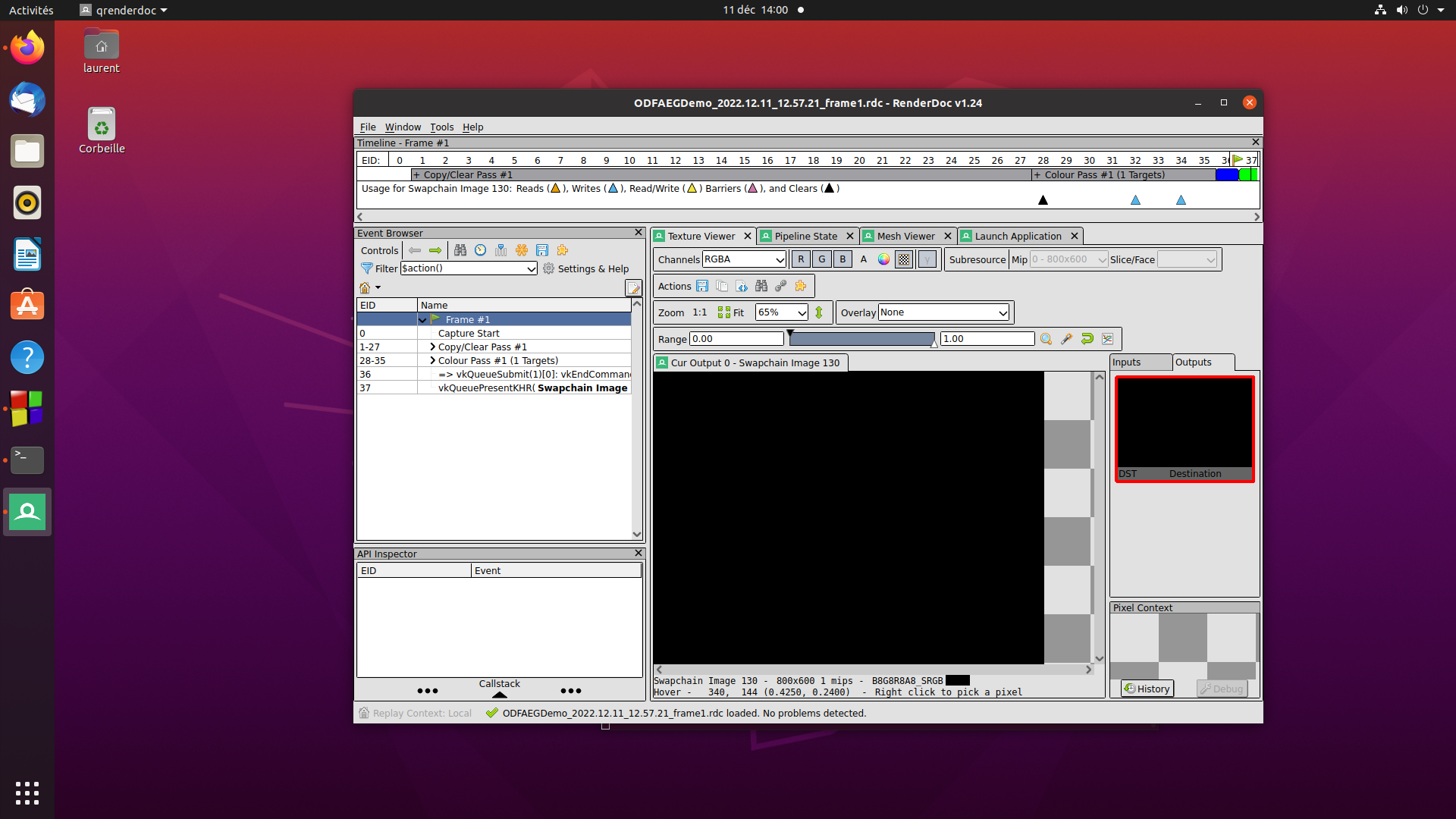The height and width of the screenshot is (819, 1456).
Task: Open the Overlay None dropdown
Action: pos(943,312)
